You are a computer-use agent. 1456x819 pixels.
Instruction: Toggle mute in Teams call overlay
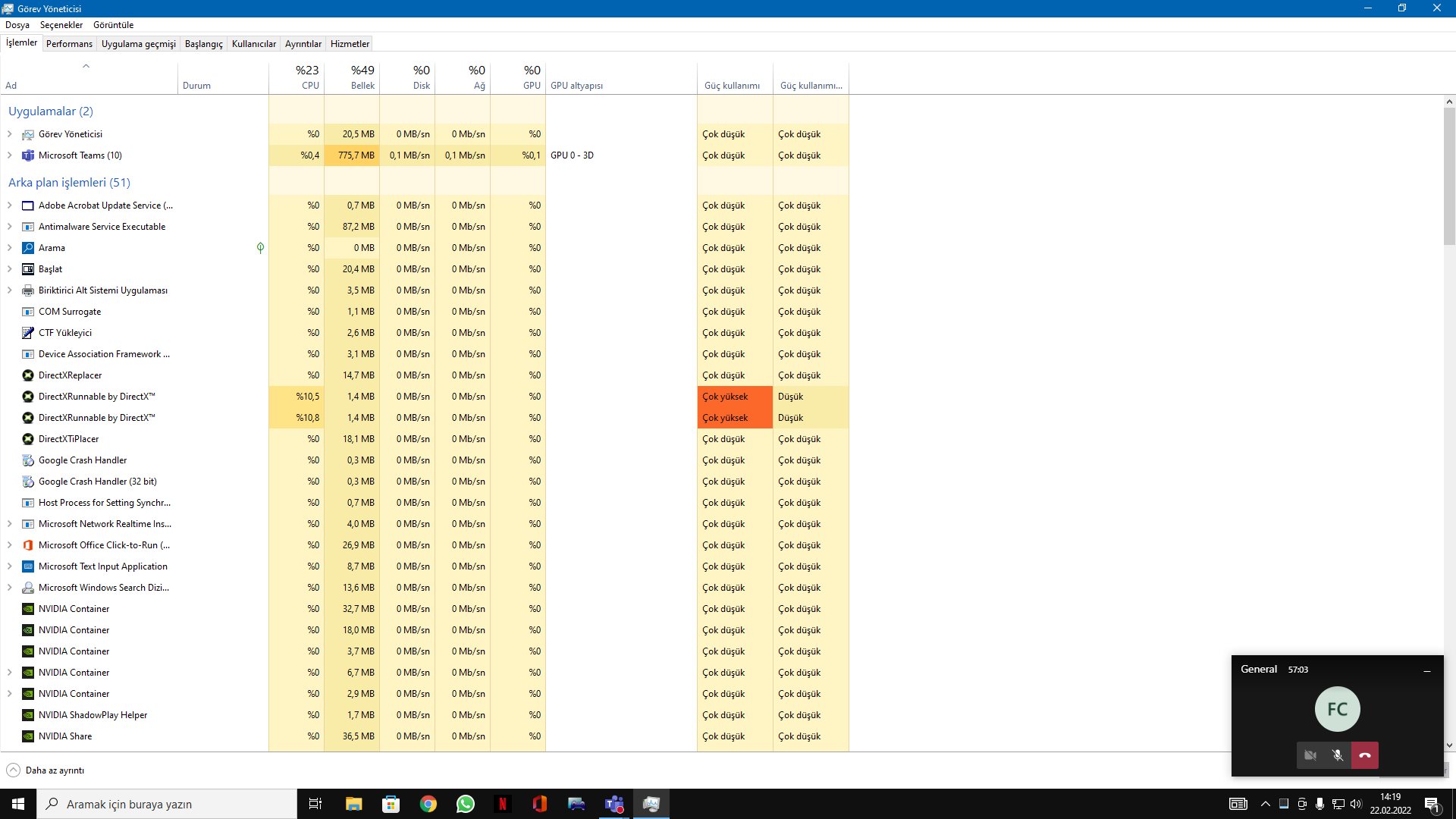(1338, 755)
